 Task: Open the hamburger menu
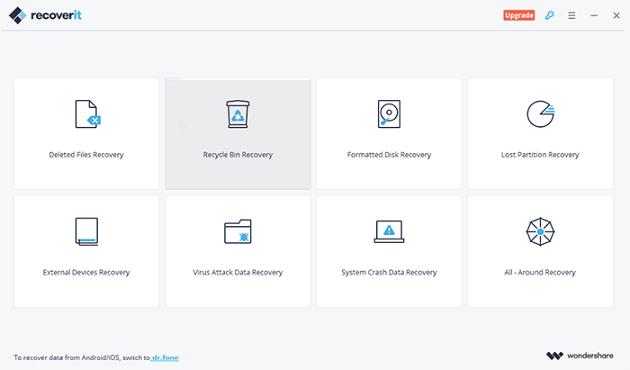coord(572,15)
